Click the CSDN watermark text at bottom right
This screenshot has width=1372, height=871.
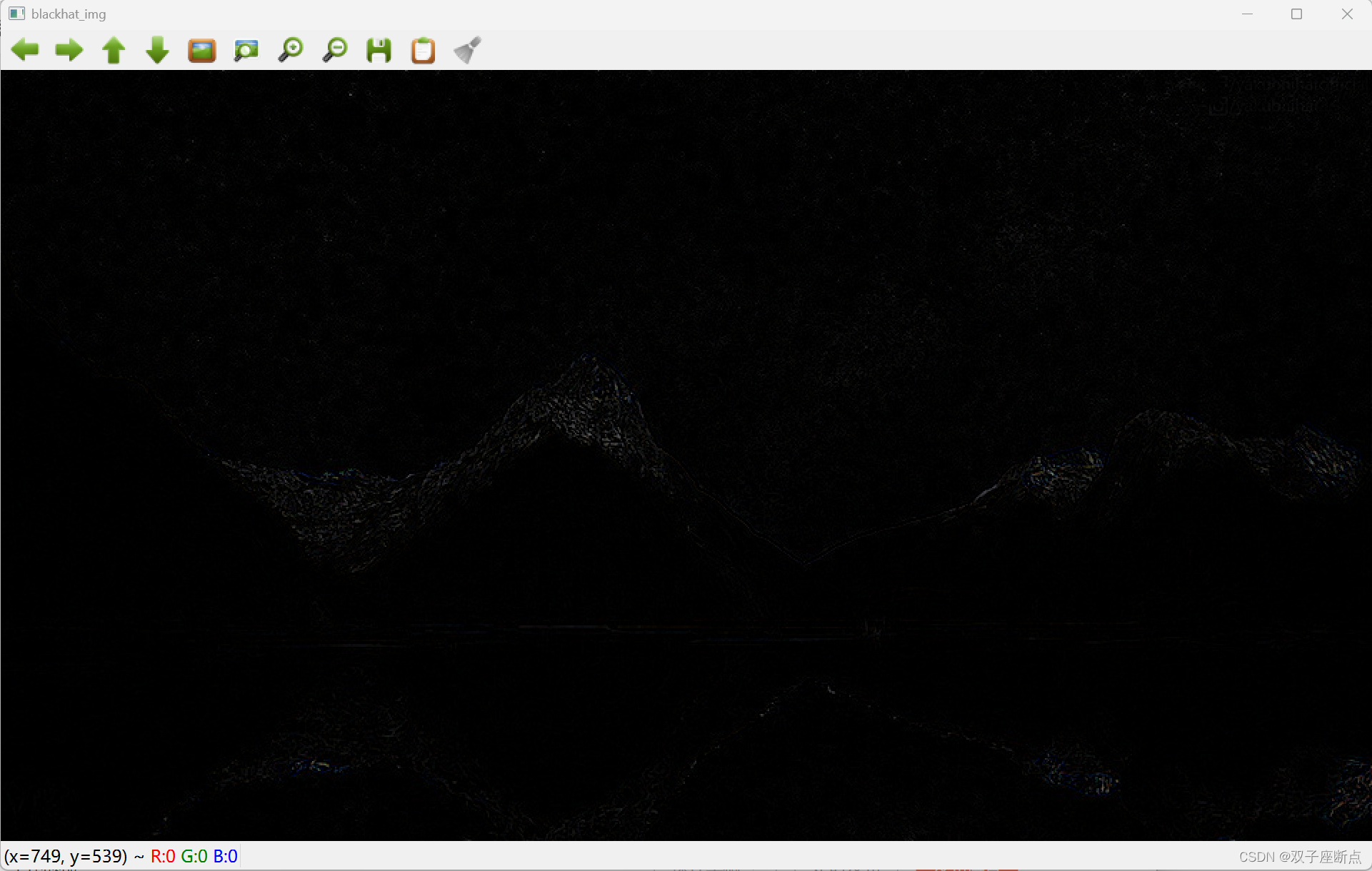point(1299,857)
